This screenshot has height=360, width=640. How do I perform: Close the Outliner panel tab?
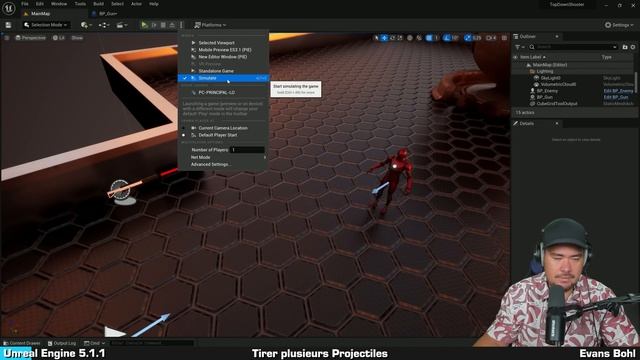[x=557, y=37]
